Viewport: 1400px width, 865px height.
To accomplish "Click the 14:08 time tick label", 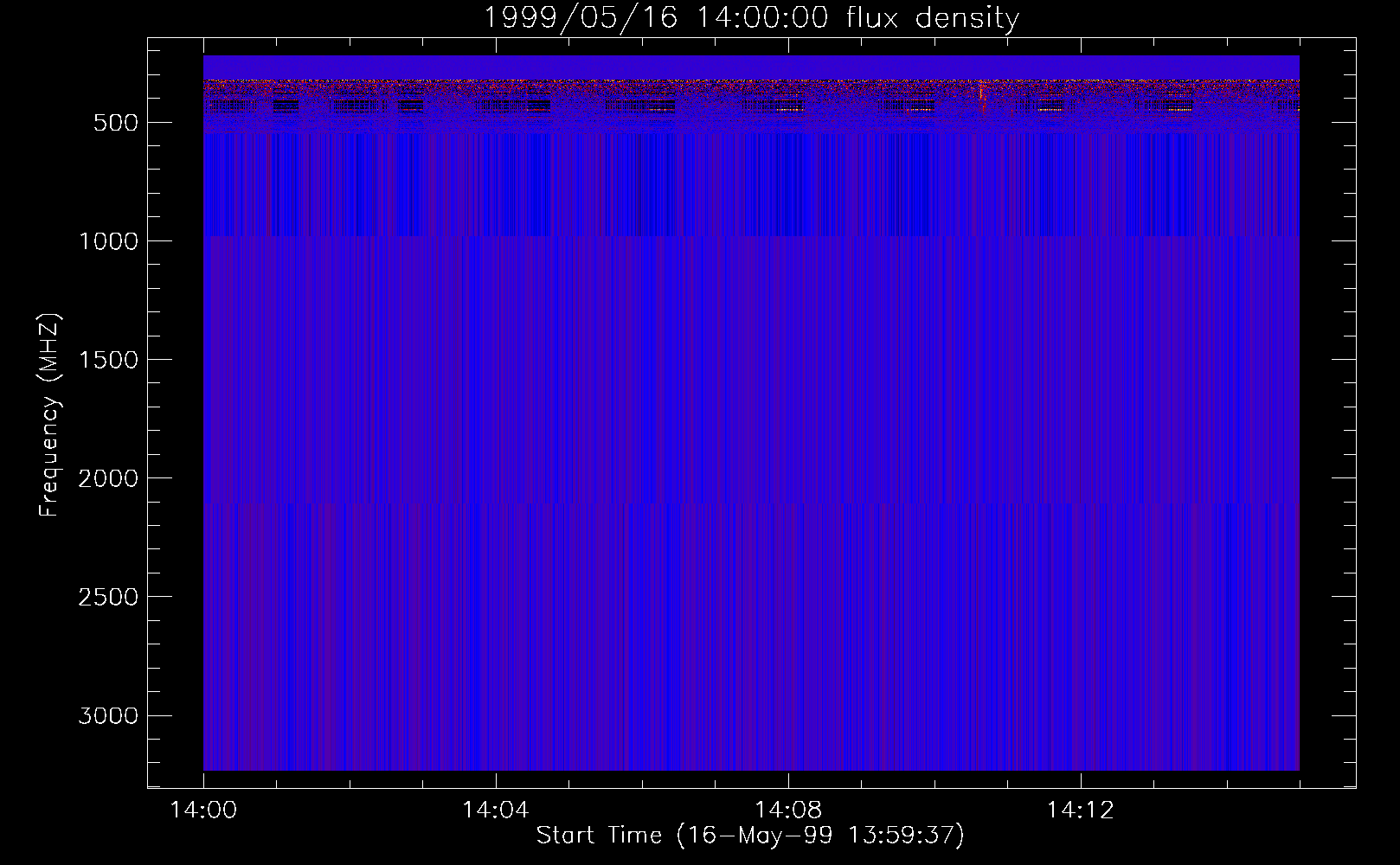I will tap(788, 811).
